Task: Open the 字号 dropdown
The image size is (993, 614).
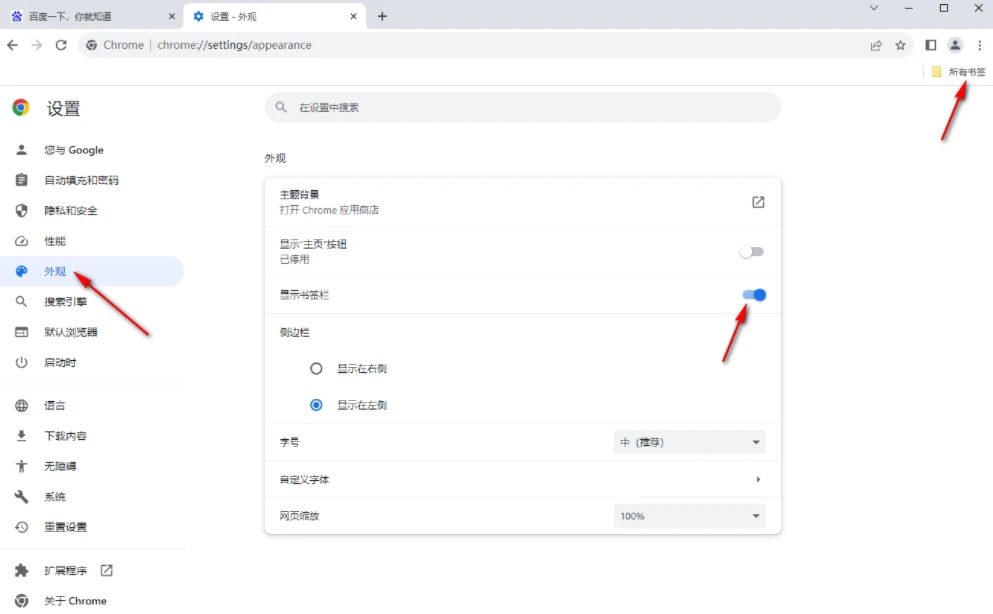Action: pos(689,441)
